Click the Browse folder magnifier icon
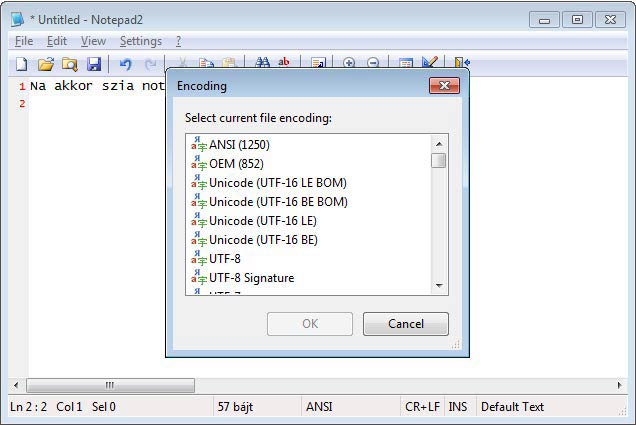The height and width of the screenshot is (425, 636). pos(70,64)
